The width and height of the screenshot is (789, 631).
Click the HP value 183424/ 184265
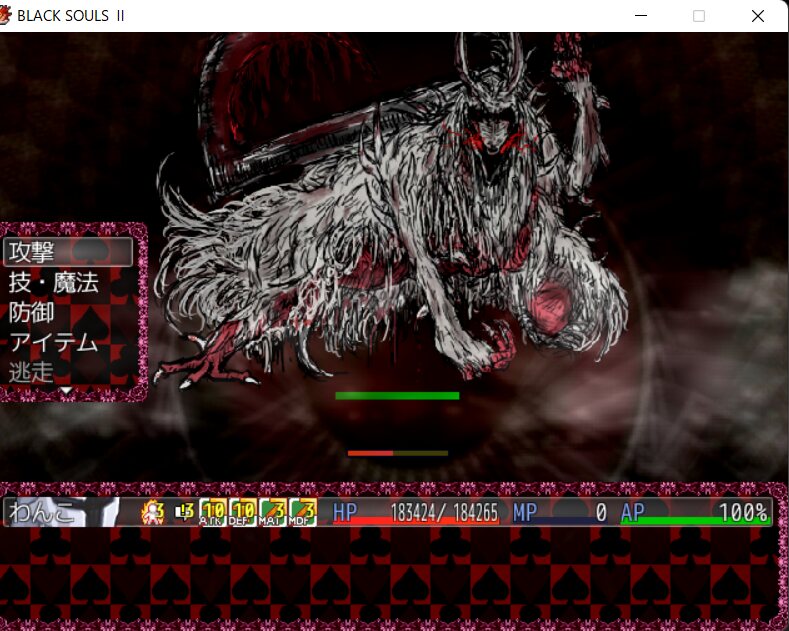click(x=444, y=512)
